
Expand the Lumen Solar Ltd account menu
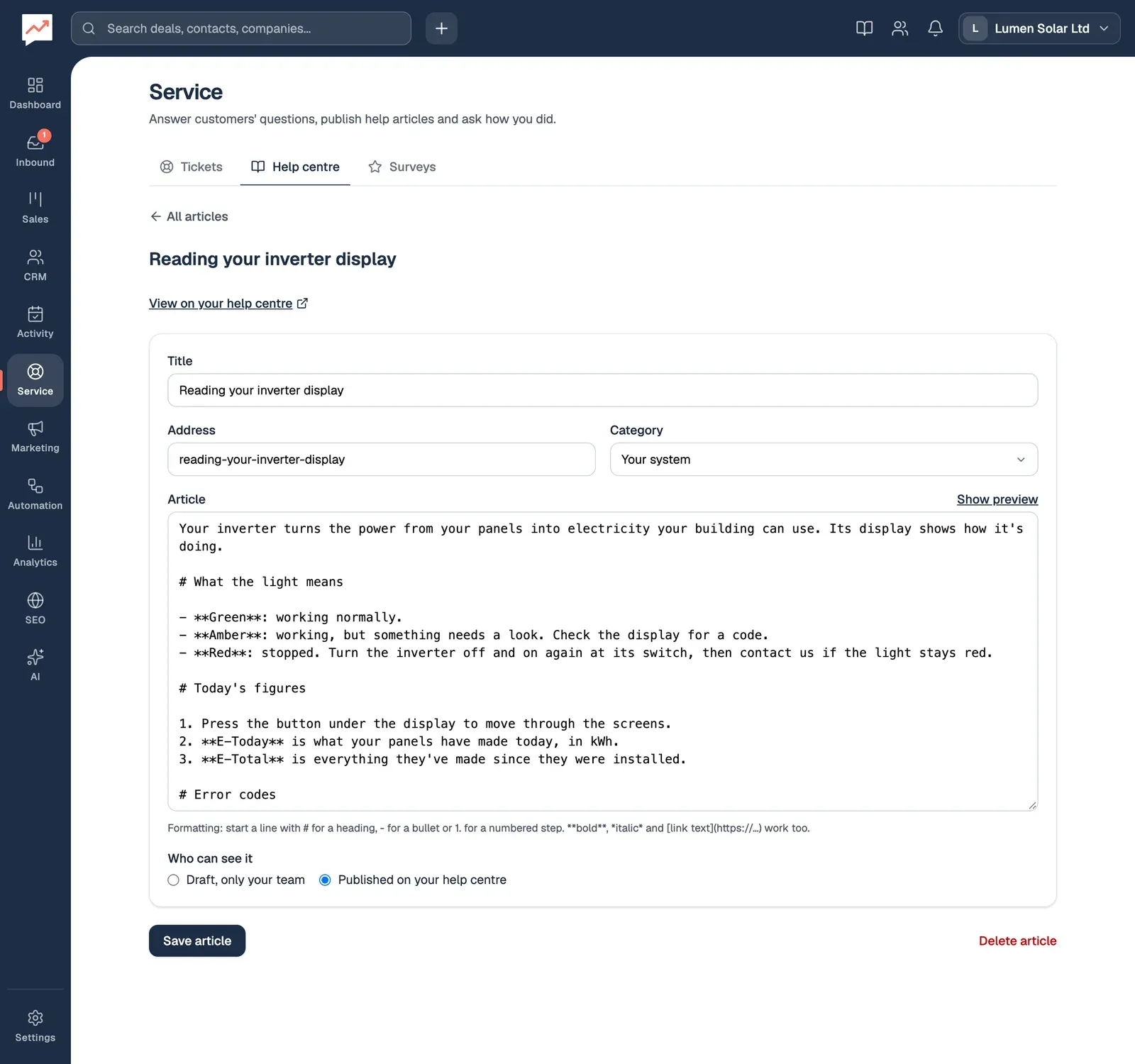tap(1039, 28)
